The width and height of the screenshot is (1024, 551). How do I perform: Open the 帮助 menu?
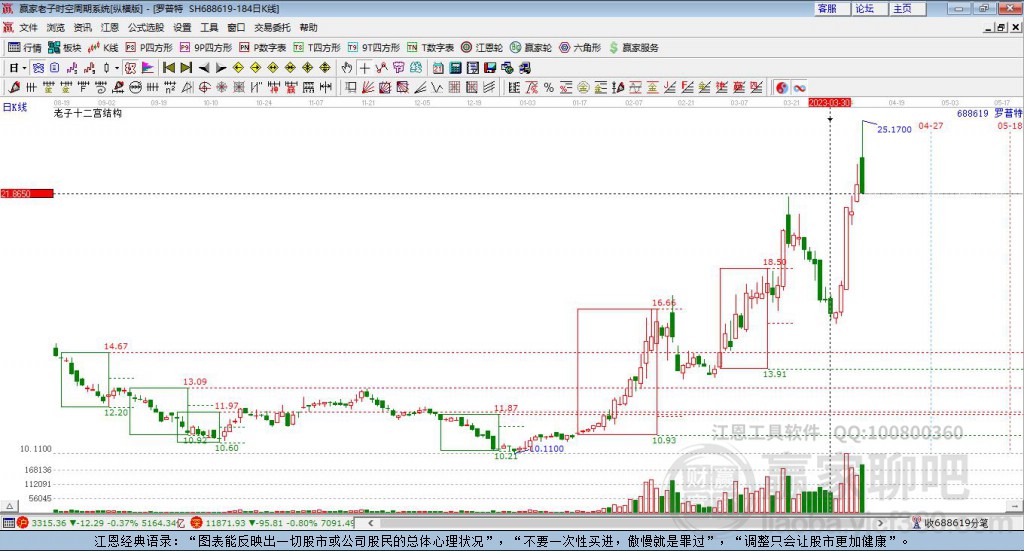point(308,27)
